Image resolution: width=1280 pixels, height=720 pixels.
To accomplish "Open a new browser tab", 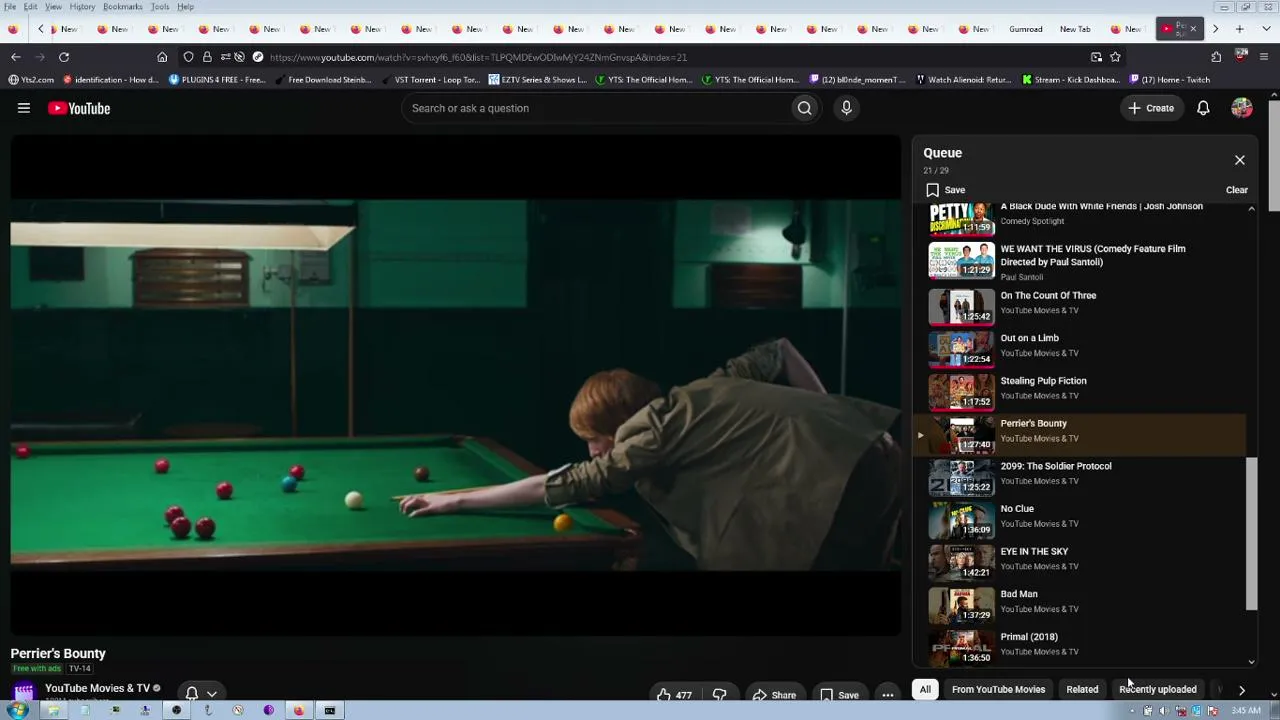I will pos(1240,29).
